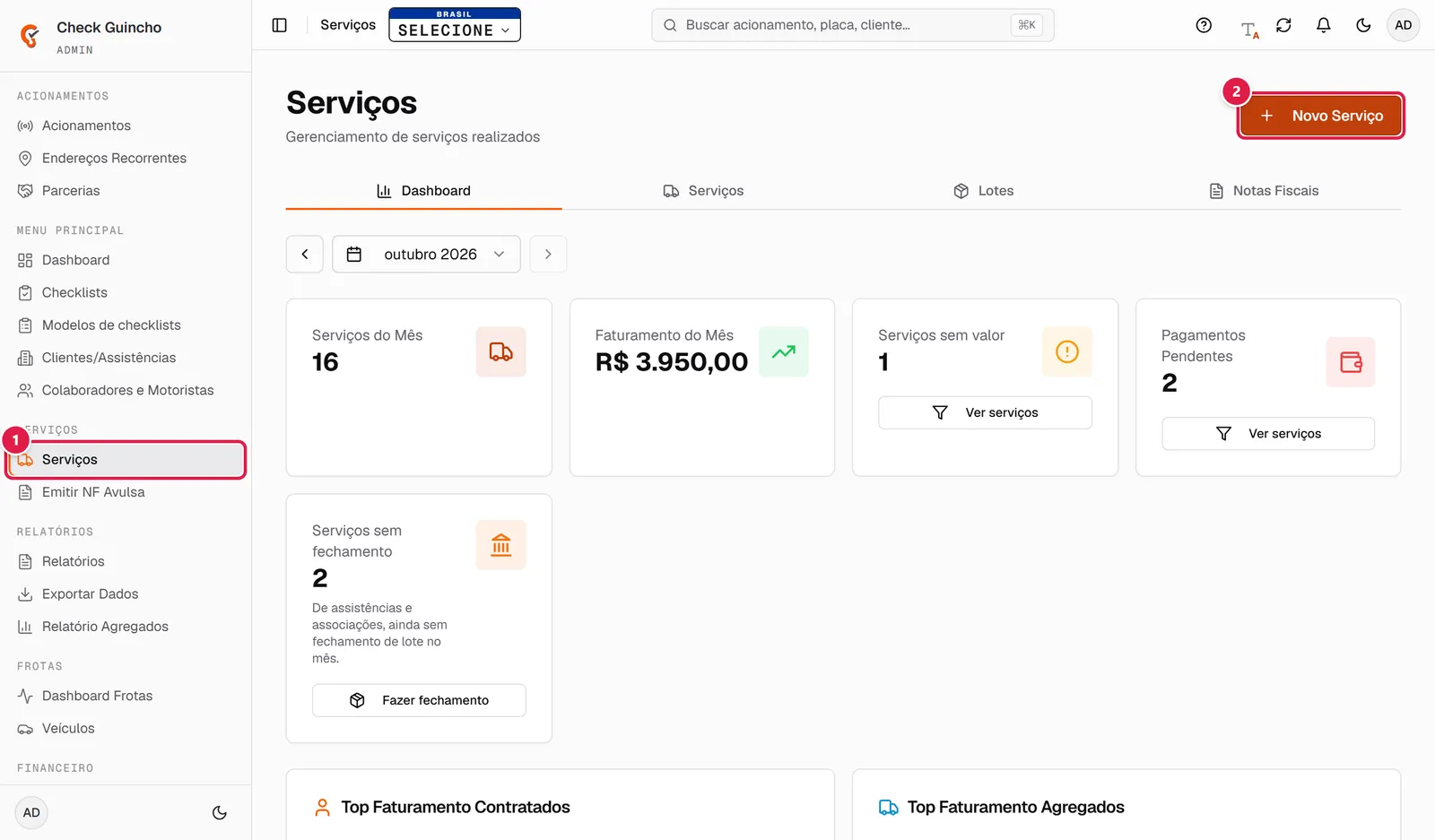
Task: Open Relatório Agregados in the sidebar
Action: [126, 627]
